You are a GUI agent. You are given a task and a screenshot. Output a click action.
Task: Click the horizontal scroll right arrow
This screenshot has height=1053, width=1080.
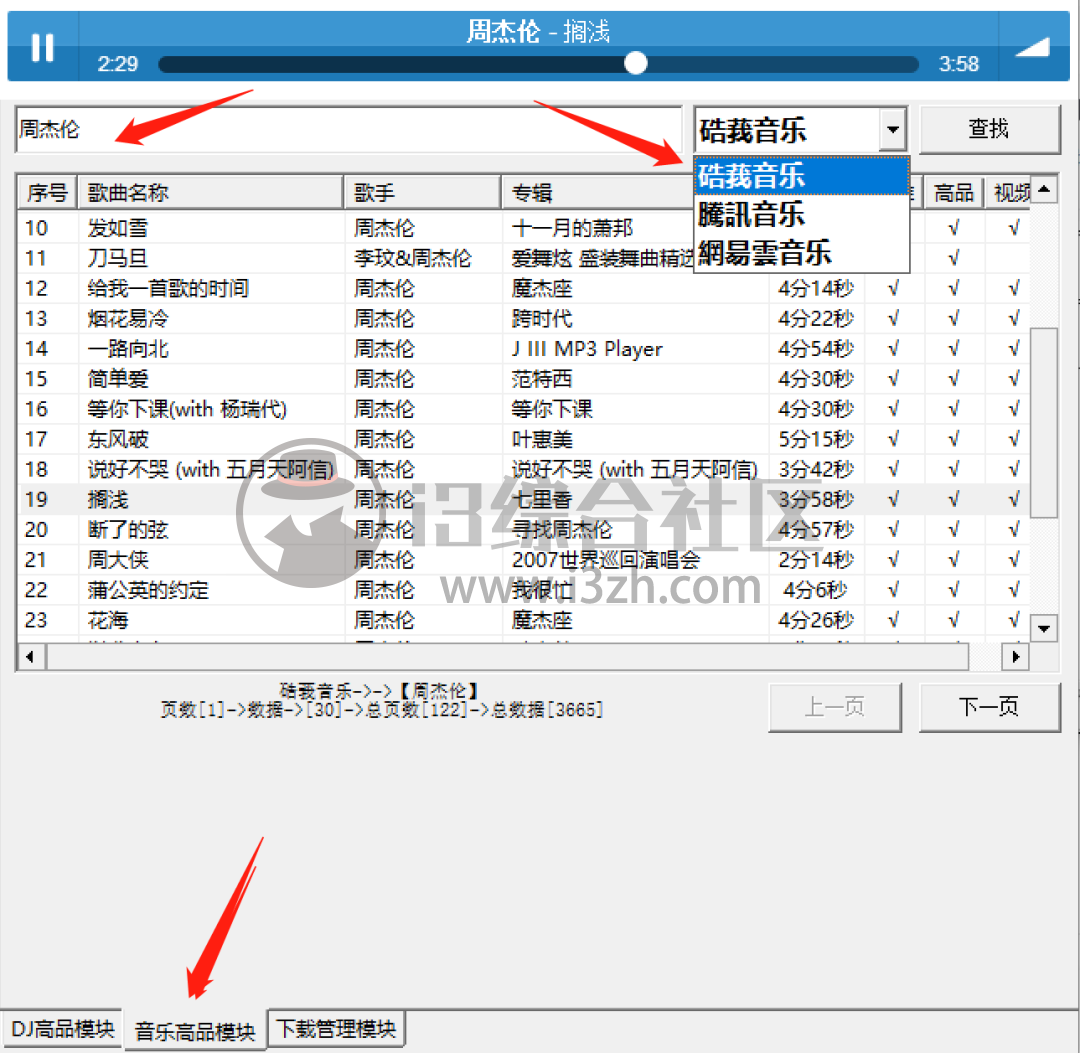1015,656
